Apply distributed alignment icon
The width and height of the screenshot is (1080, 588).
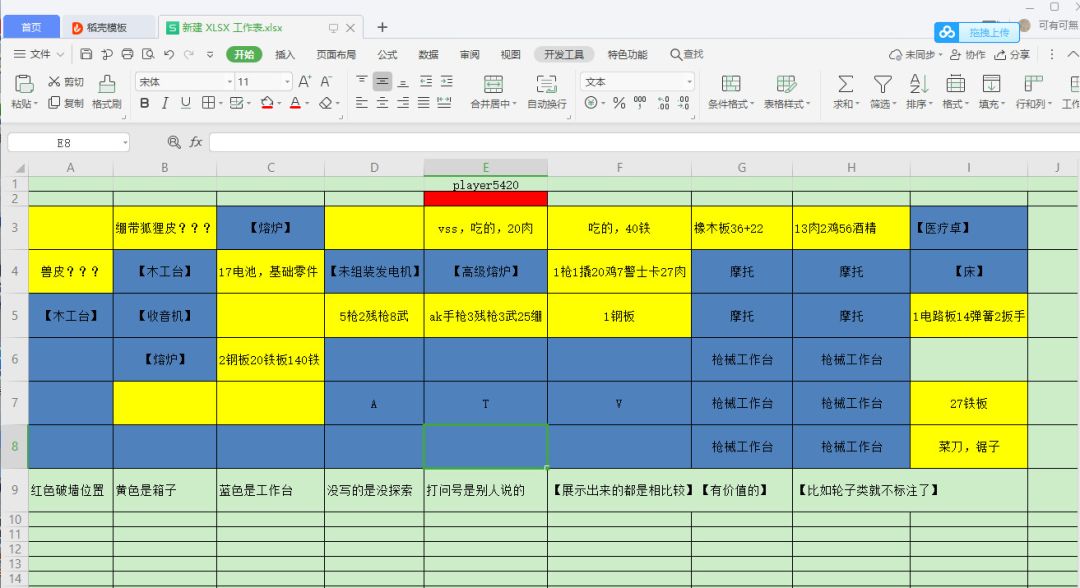pos(444,103)
